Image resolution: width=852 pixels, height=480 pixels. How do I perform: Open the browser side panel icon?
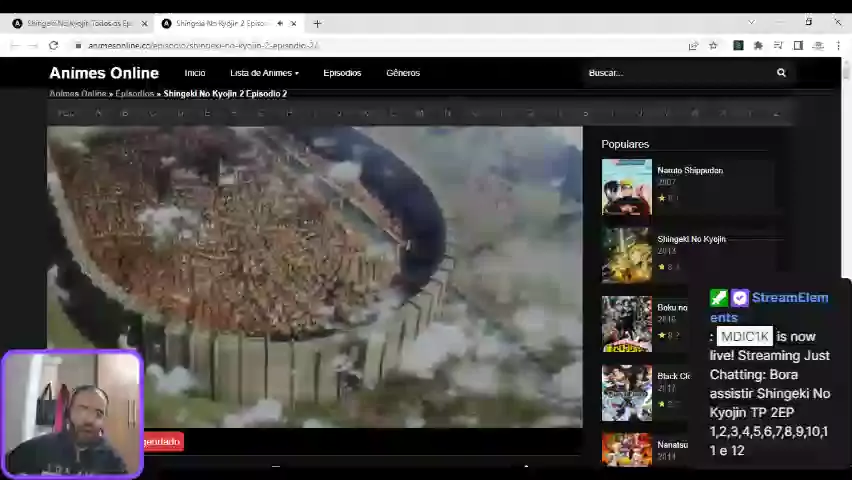(798, 45)
